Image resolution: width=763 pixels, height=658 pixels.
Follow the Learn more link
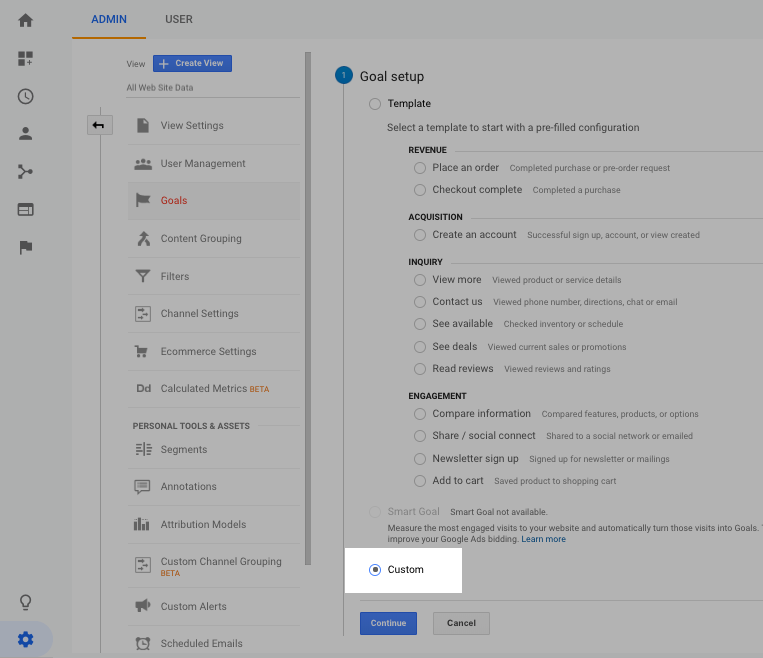pos(544,539)
